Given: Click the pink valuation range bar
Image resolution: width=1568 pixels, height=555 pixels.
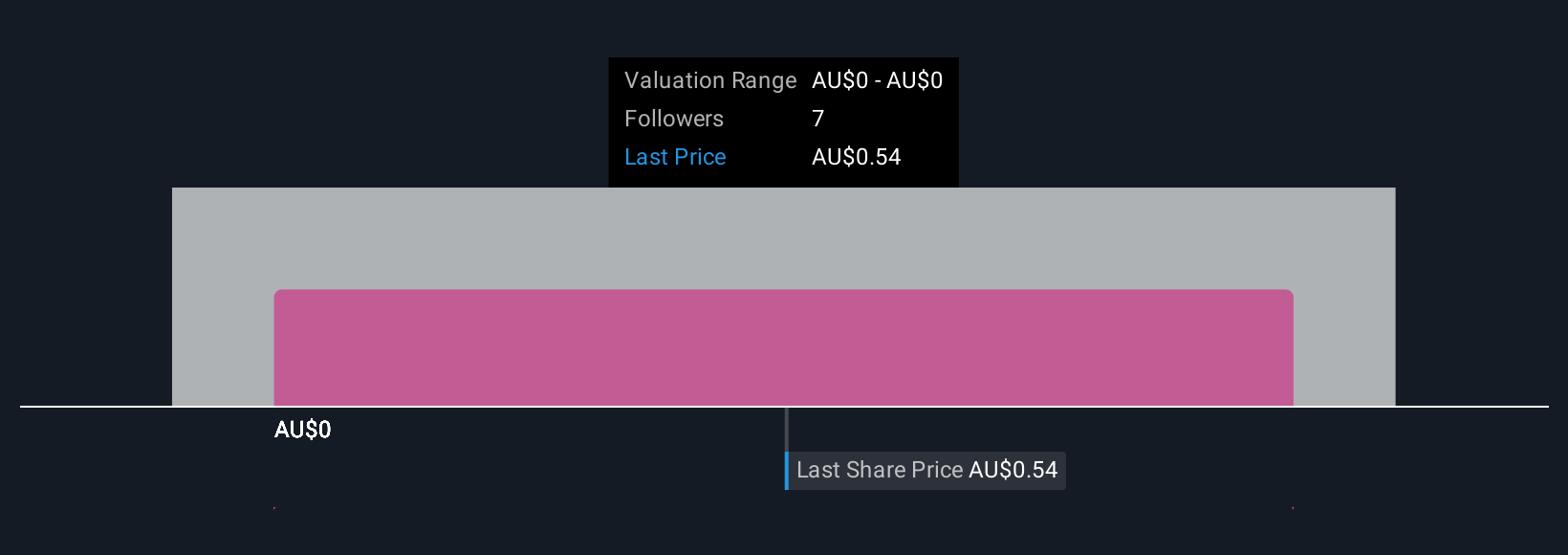Looking at the screenshot, I should click(x=784, y=348).
